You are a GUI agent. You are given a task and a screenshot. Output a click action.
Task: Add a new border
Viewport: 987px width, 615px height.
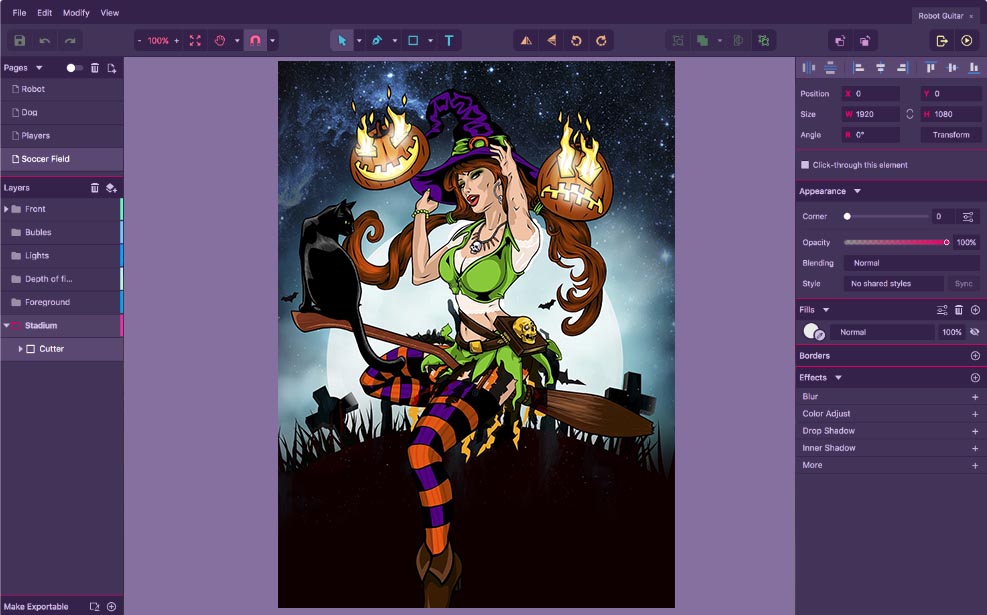(x=975, y=356)
